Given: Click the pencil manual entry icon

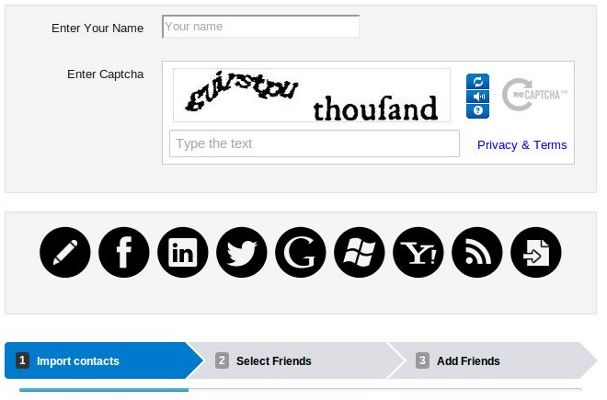Looking at the screenshot, I should 65,252.
